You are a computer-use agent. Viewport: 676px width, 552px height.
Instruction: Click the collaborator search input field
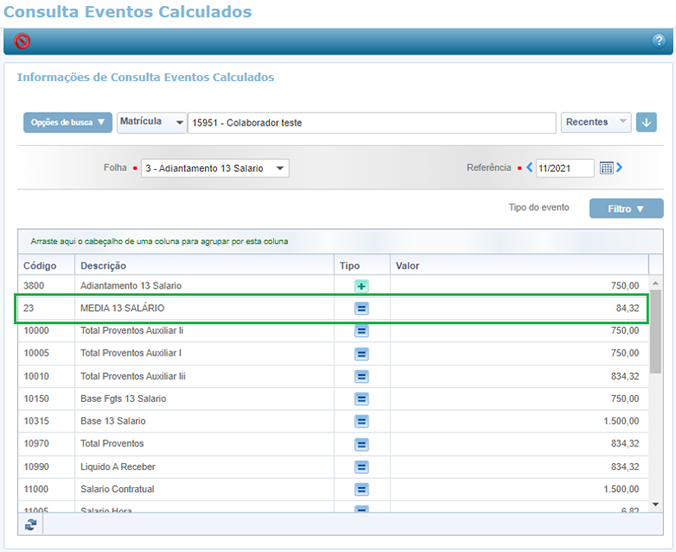pos(372,123)
